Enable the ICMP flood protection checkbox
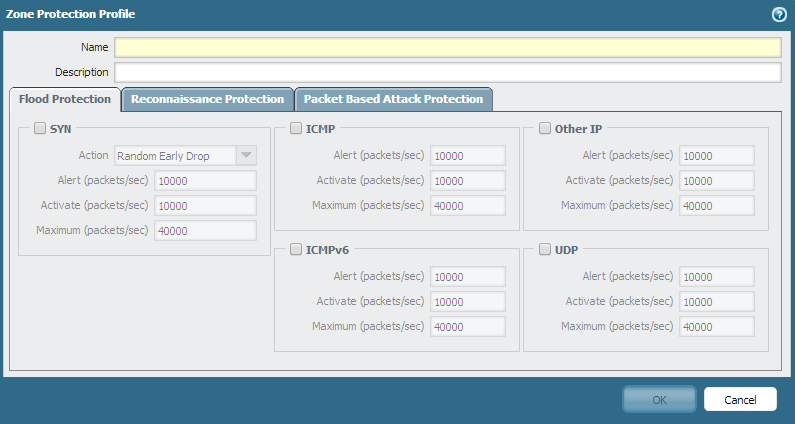This screenshot has width=795, height=424. pyautogui.click(x=296, y=128)
